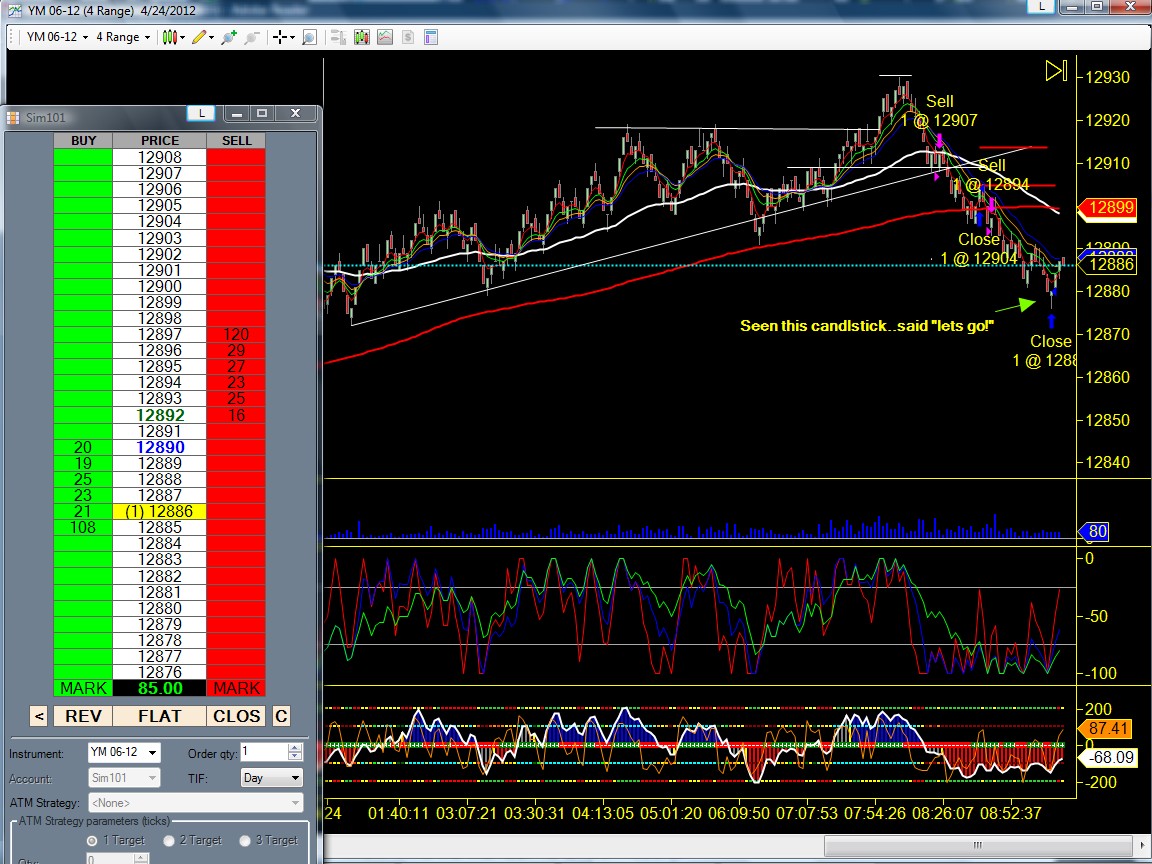Click the greyed chart trader toolbar icon
Image resolution: width=1152 pixels, height=864 pixels.
[338, 37]
